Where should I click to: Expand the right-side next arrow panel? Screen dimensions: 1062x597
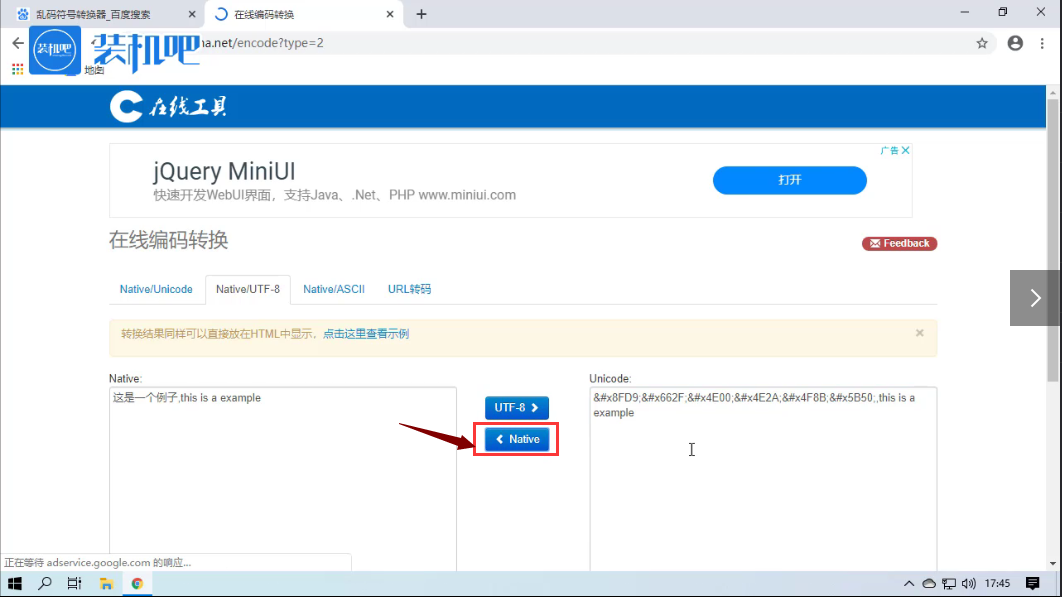click(1035, 298)
